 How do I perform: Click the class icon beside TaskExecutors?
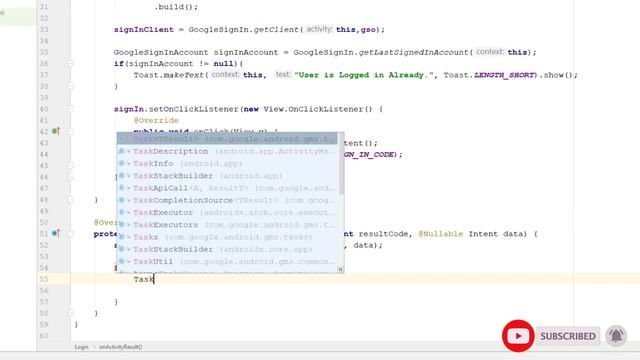click(122, 225)
